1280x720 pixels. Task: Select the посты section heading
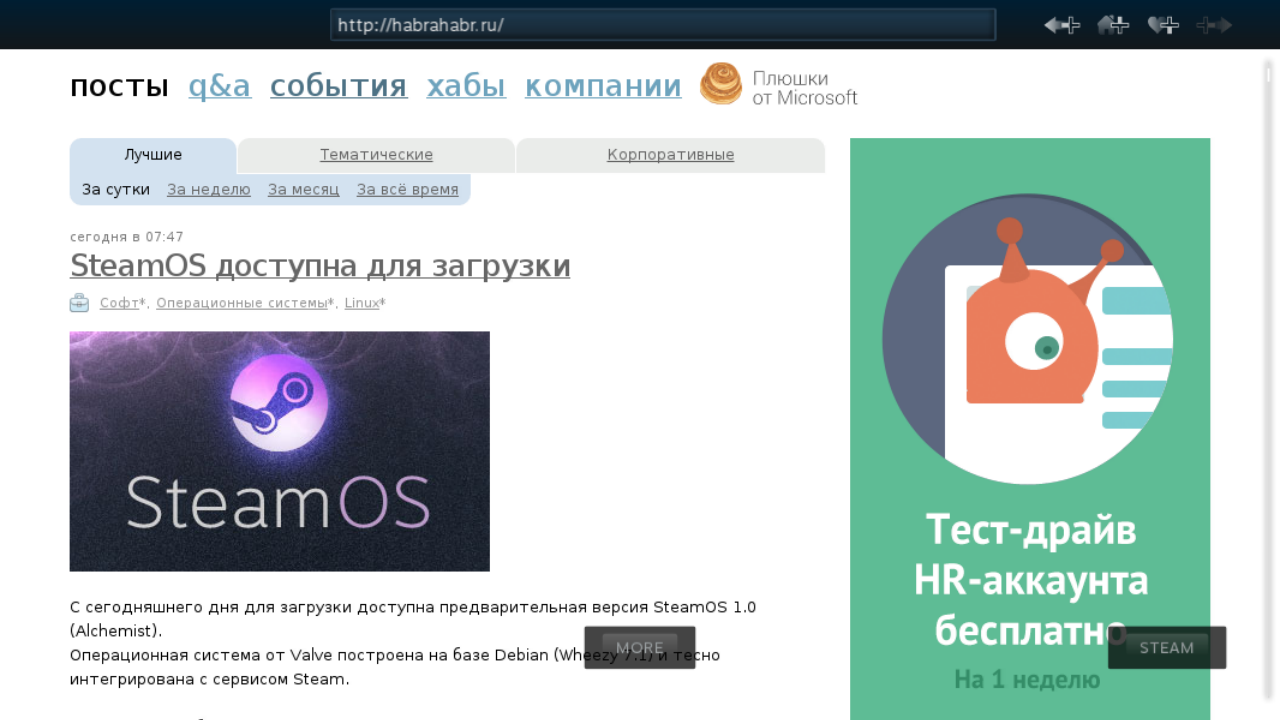coord(119,86)
